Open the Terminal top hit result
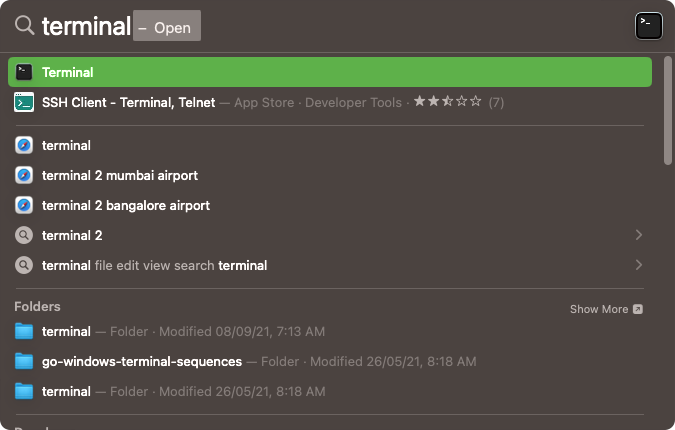Screen dimensions: 675x430 tap(330, 72)
